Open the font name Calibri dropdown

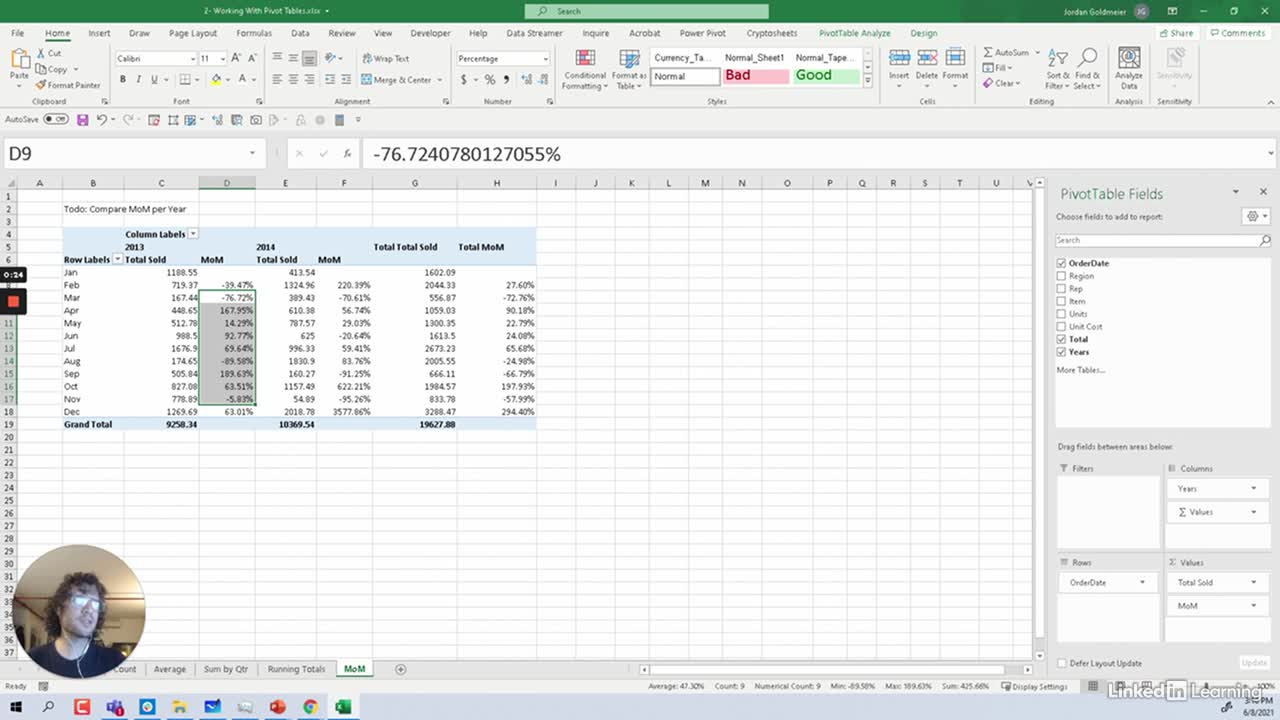(192, 59)
